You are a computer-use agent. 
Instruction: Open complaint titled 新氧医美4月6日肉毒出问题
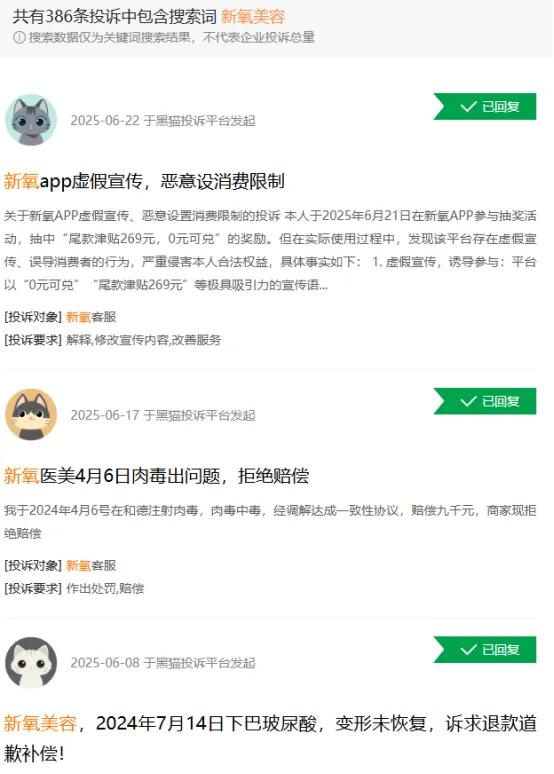157,476
